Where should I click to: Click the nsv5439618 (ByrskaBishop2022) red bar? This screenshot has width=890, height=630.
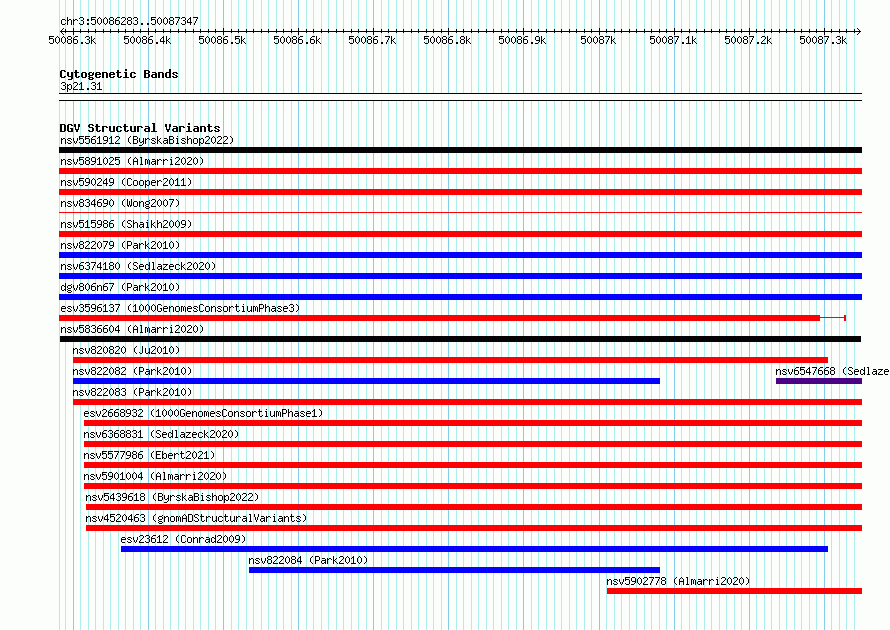474,507
